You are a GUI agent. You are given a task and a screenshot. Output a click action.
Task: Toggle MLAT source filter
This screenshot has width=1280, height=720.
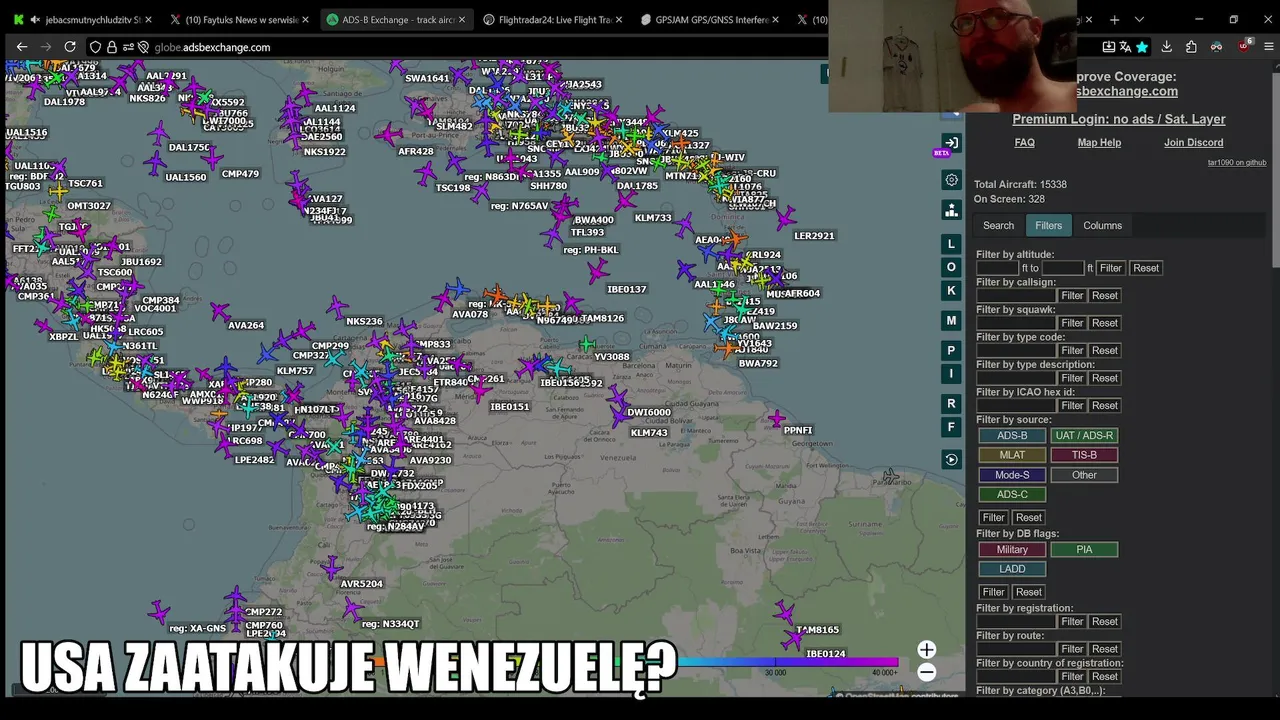(1012, 455)
